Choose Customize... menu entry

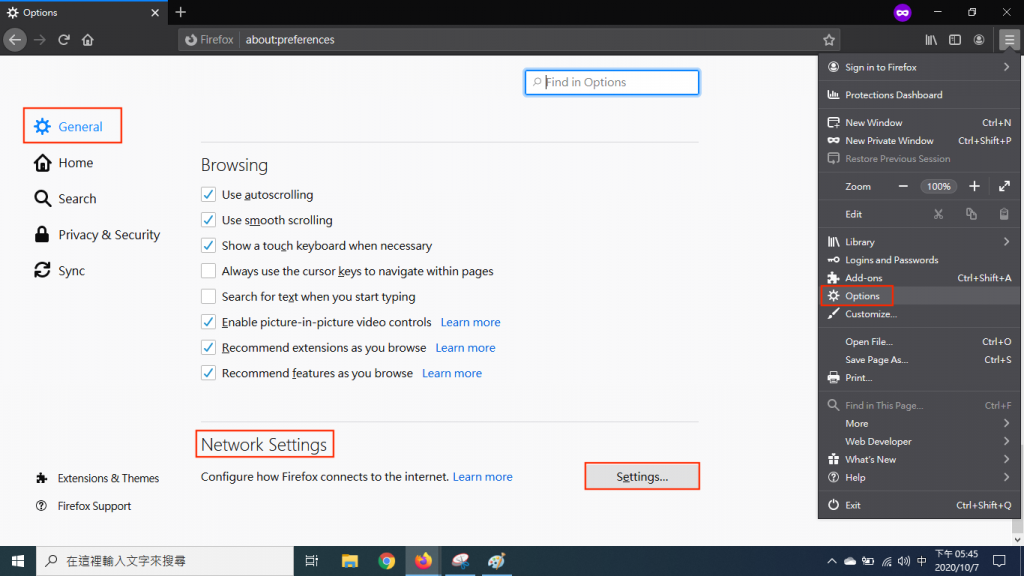coord(919,314)
